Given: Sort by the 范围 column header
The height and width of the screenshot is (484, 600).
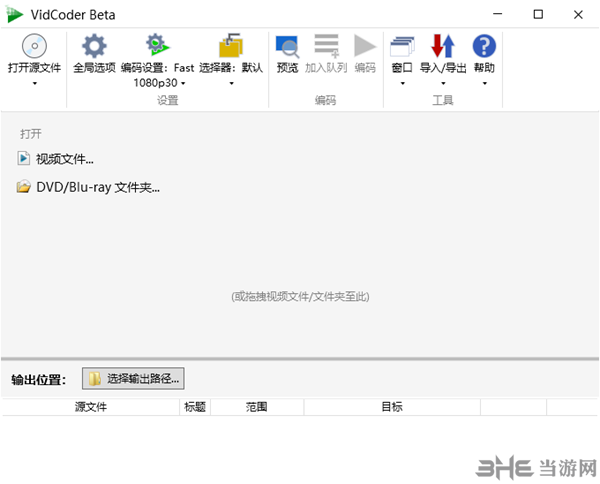Looking at the screenshot, I should click(x=257, y=407).
